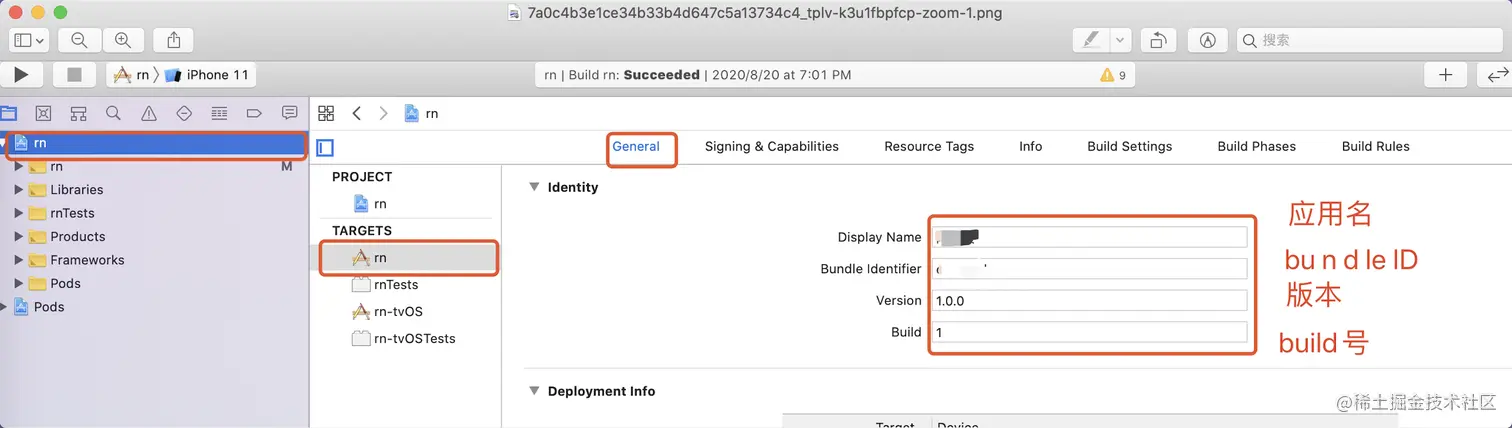Open the find navigator magnifier icon
Image resolution: width=1512 pixels, height=428 pixels.
[114, 113]
